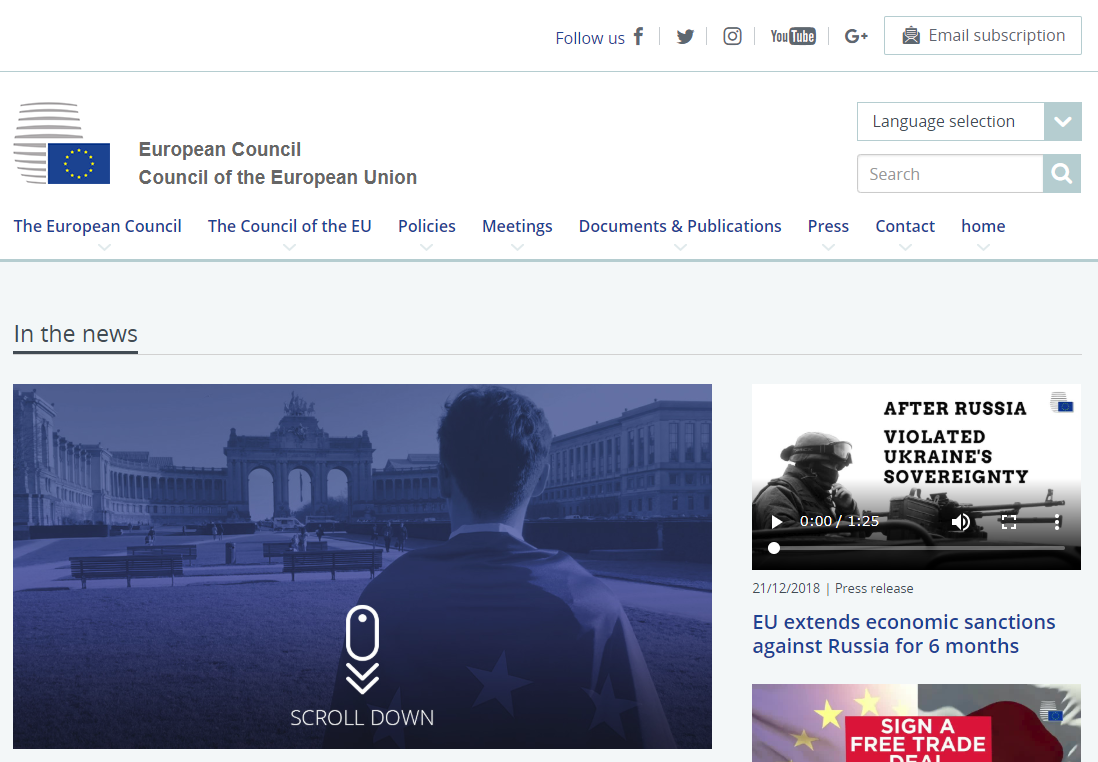Select the In the news heading
This screenshot has height=762, width=1098.
[x=76, y=334]
